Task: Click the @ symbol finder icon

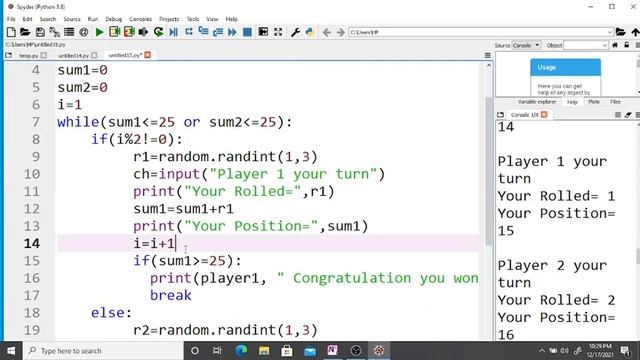Action: (x=84, y=32)
